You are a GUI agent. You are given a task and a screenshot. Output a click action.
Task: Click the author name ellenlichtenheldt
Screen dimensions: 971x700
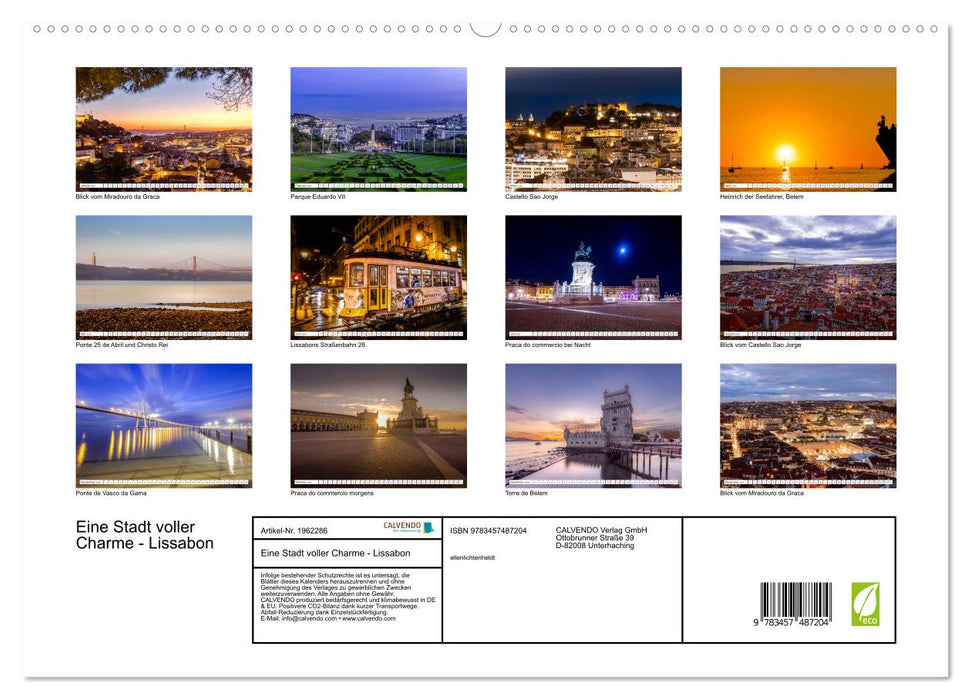pos(472,557)
